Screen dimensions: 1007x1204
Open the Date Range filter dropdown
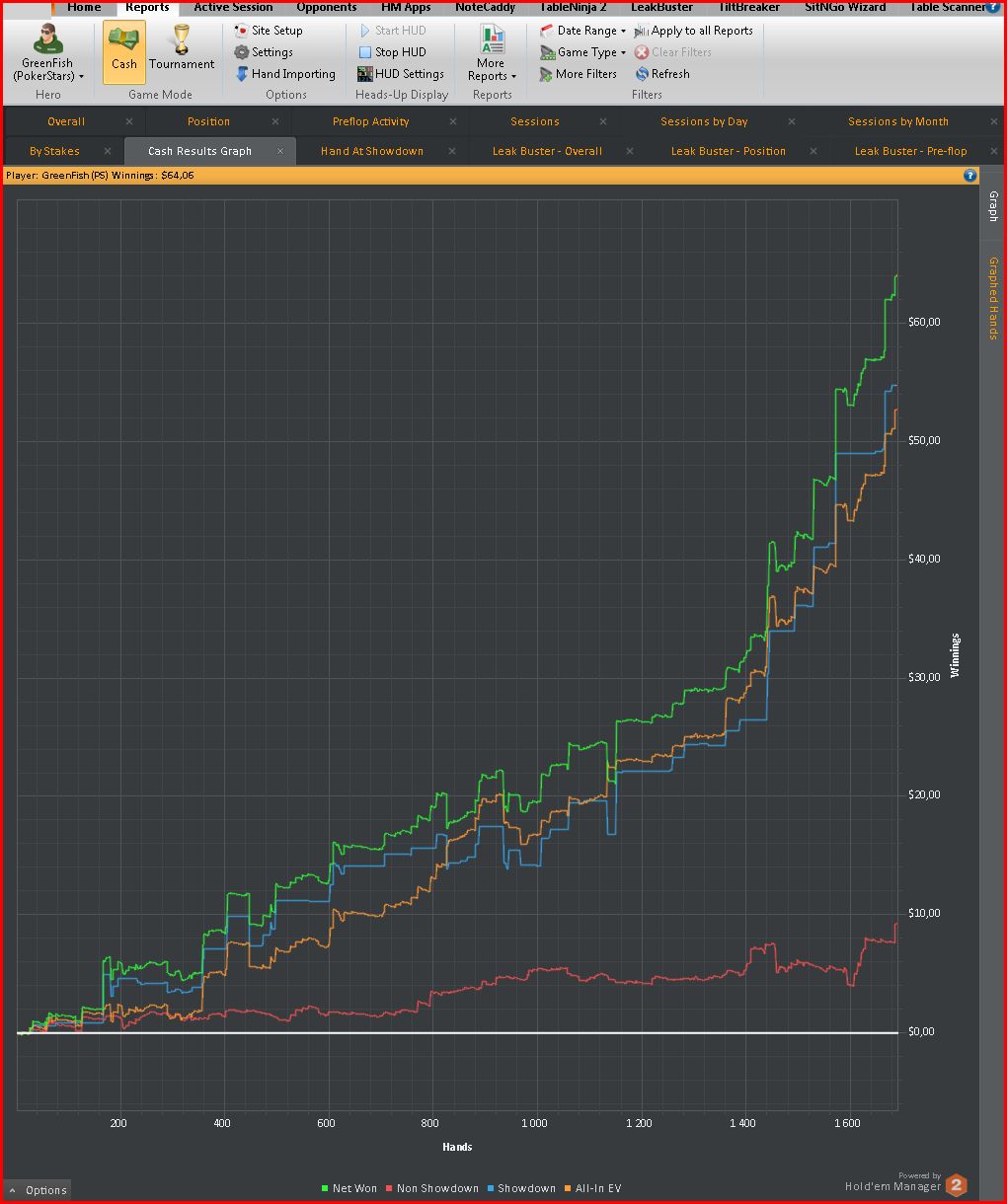pos(582,31)
